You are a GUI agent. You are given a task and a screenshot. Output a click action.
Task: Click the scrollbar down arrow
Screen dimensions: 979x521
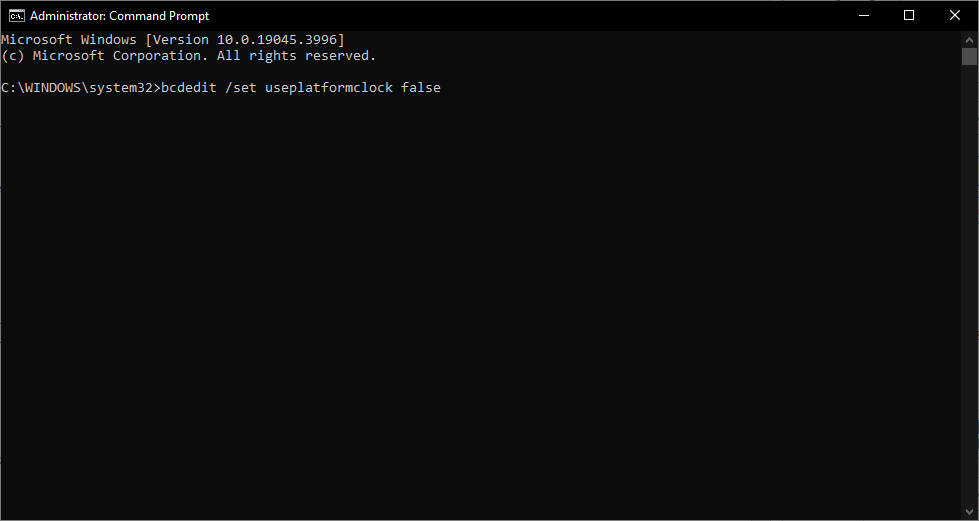pyautogui.click(x=969, y=512)
